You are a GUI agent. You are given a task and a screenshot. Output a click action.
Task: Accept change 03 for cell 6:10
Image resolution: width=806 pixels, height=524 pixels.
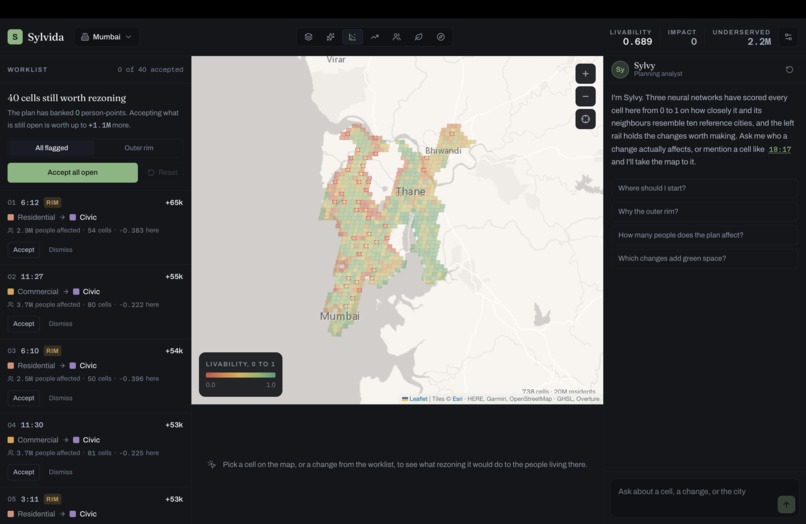pyautogui.click(x=24, y=398)
